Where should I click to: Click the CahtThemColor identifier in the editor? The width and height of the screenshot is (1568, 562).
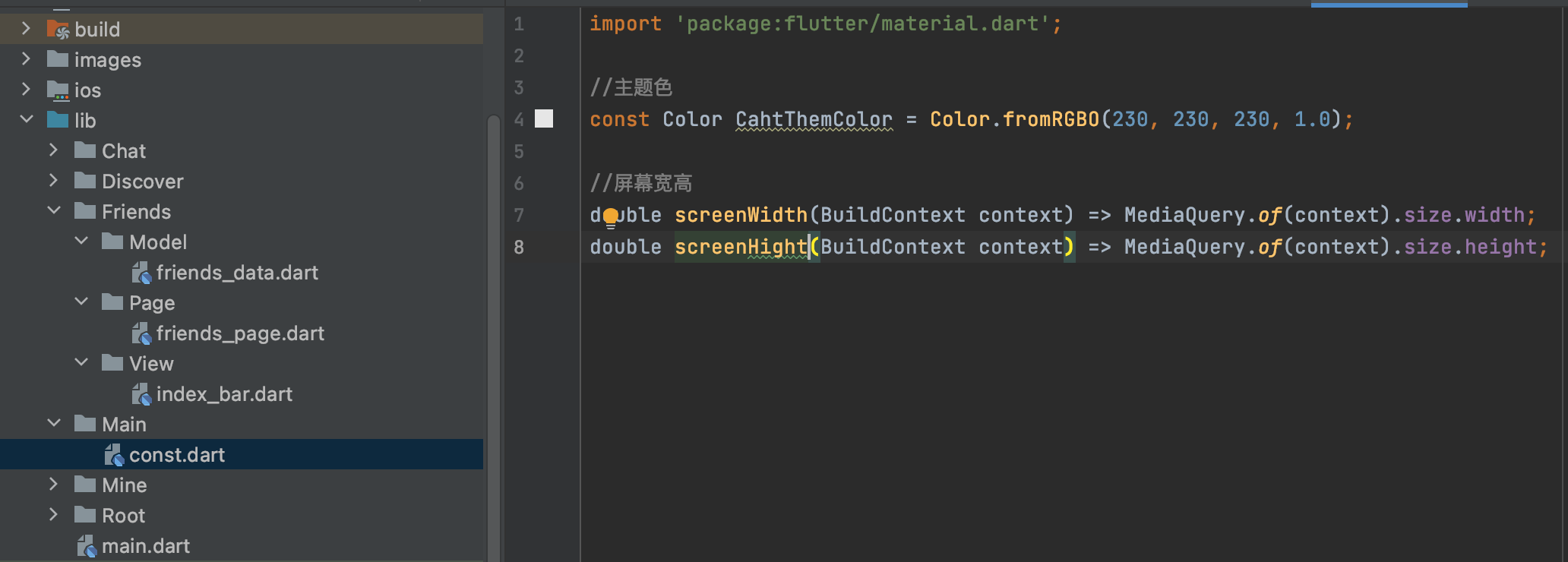point(813,119)
